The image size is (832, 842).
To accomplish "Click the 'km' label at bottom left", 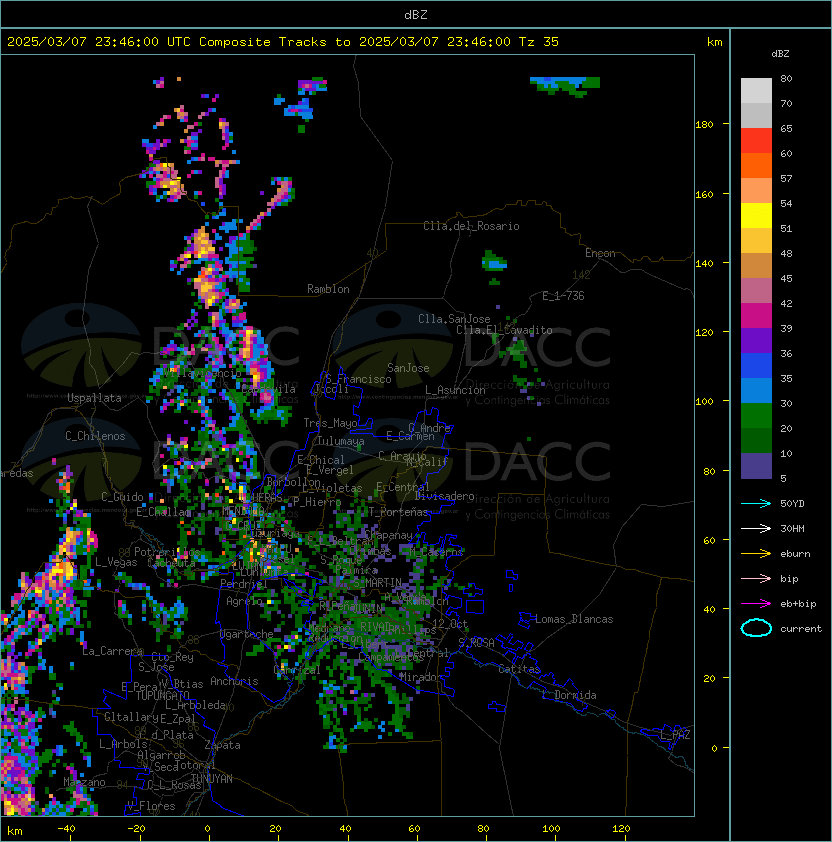I will point(15,831).
